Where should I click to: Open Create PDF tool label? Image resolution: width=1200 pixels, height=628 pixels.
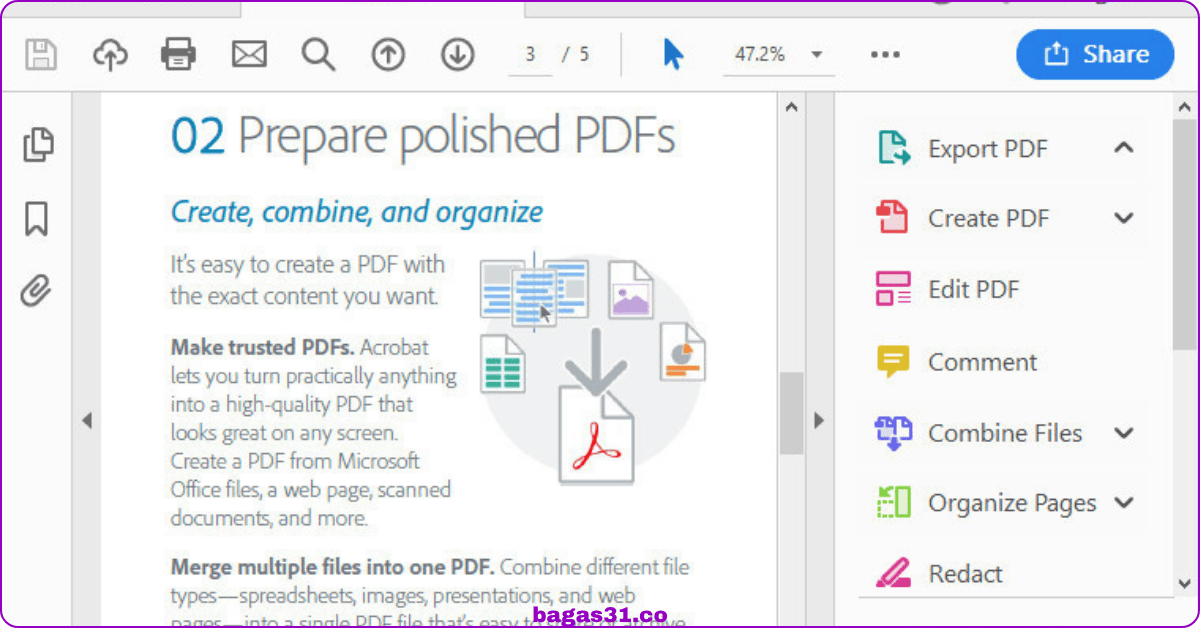[989, 218]
